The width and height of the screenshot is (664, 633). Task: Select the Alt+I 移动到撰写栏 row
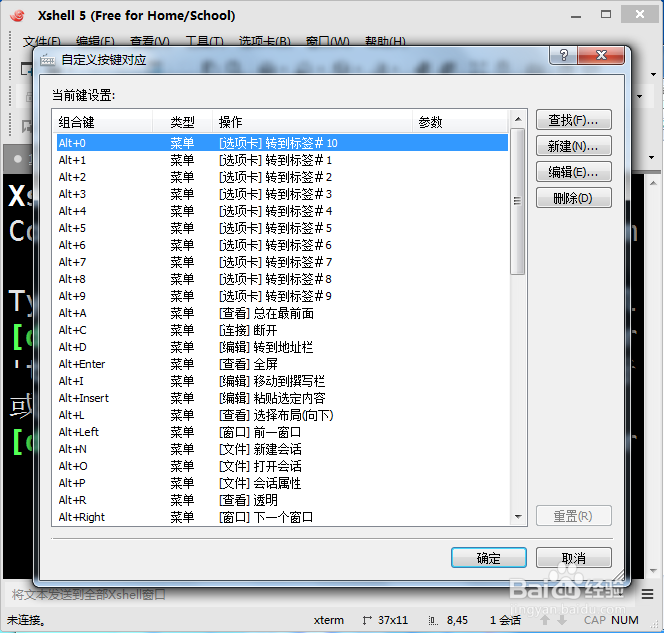282,381
